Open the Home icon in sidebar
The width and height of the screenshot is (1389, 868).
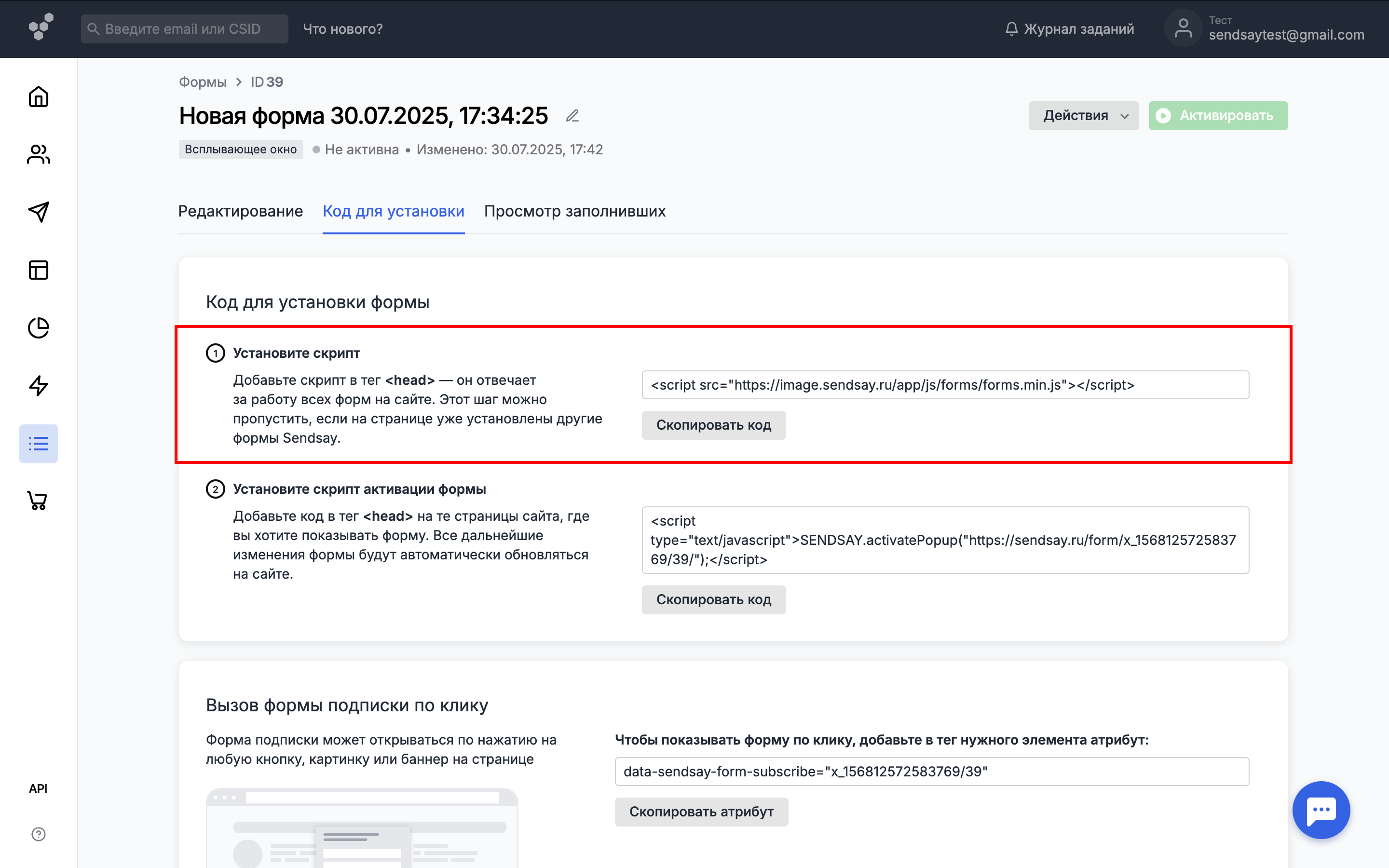[39, 97]
